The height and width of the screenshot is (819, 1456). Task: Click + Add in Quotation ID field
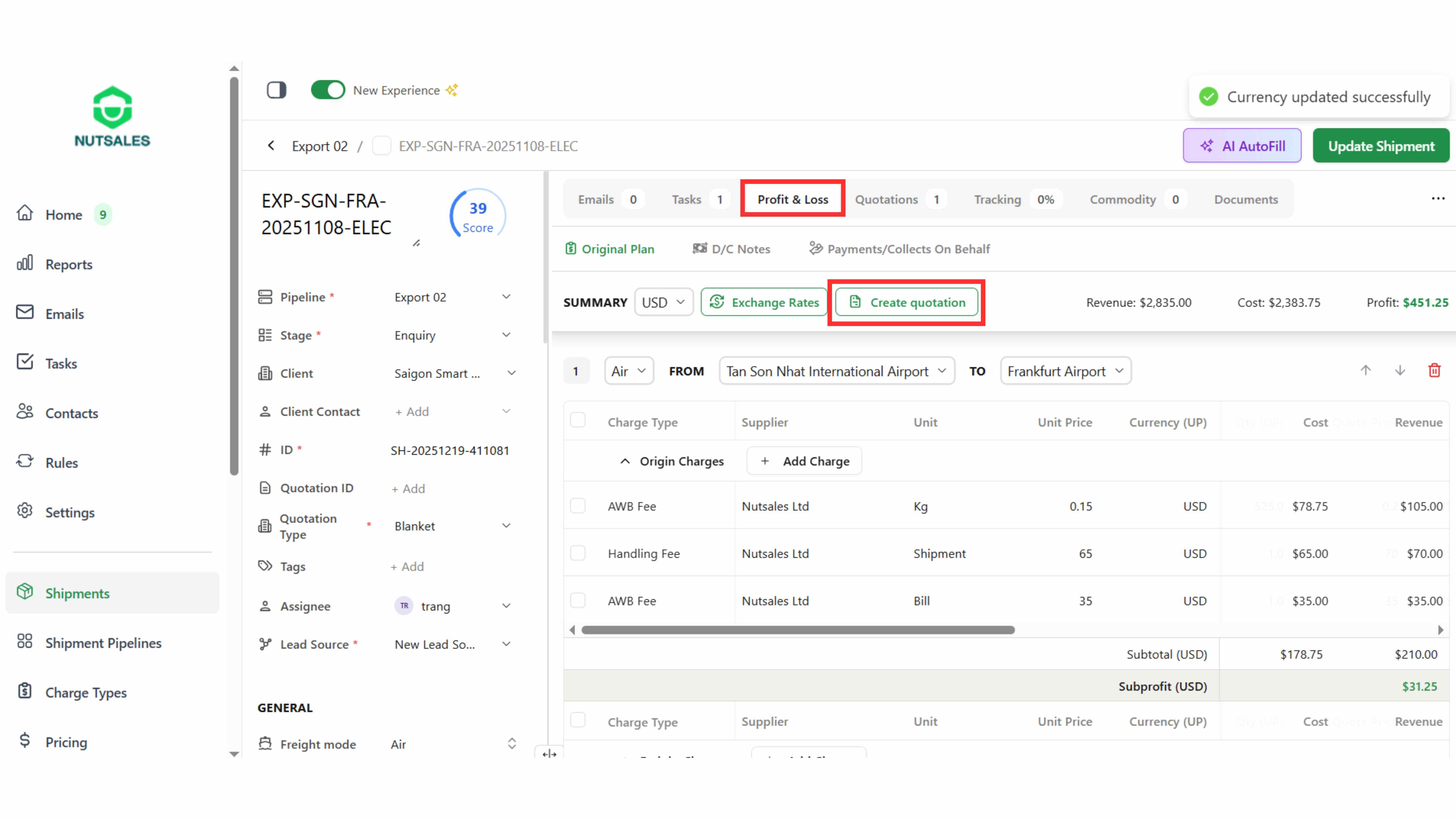click(408, 488)
